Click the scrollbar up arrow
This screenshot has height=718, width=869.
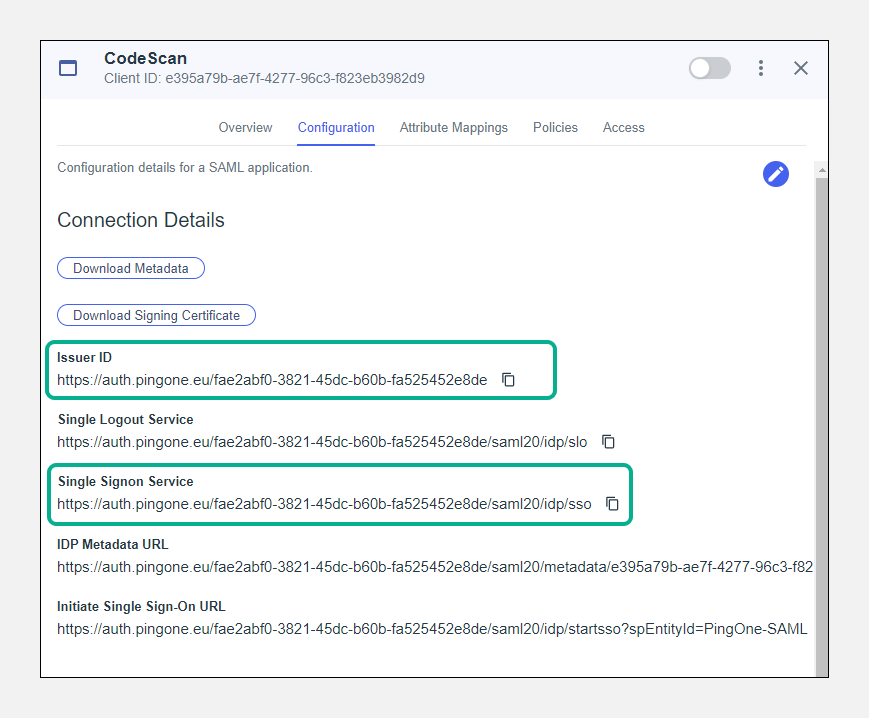point(821,168)
